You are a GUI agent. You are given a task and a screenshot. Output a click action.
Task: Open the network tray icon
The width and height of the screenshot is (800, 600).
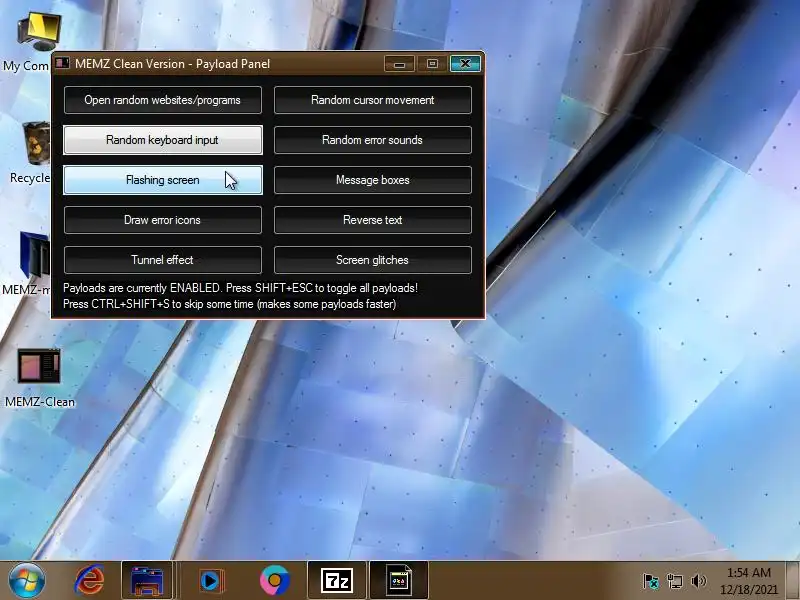[x=674, y=581]
